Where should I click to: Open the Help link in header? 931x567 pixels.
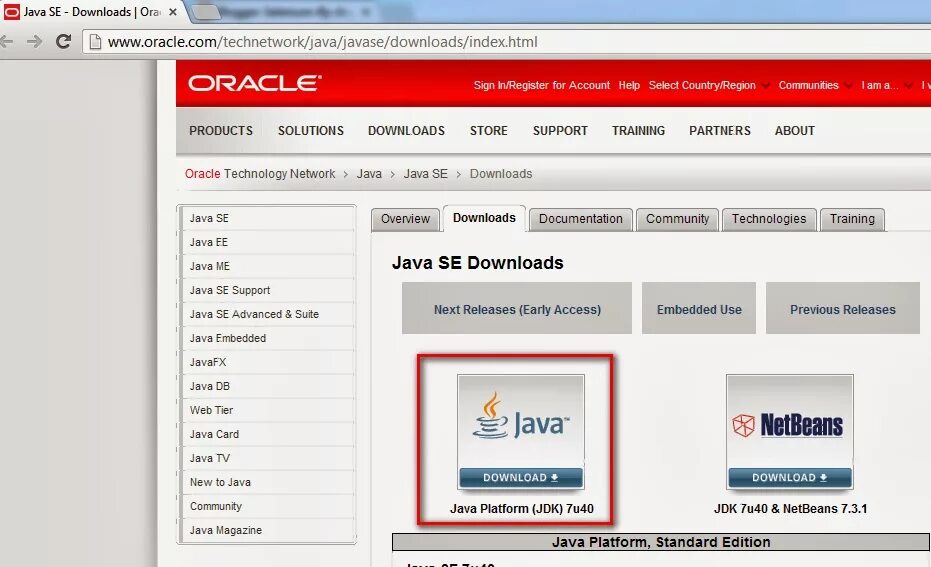point(629,85)
